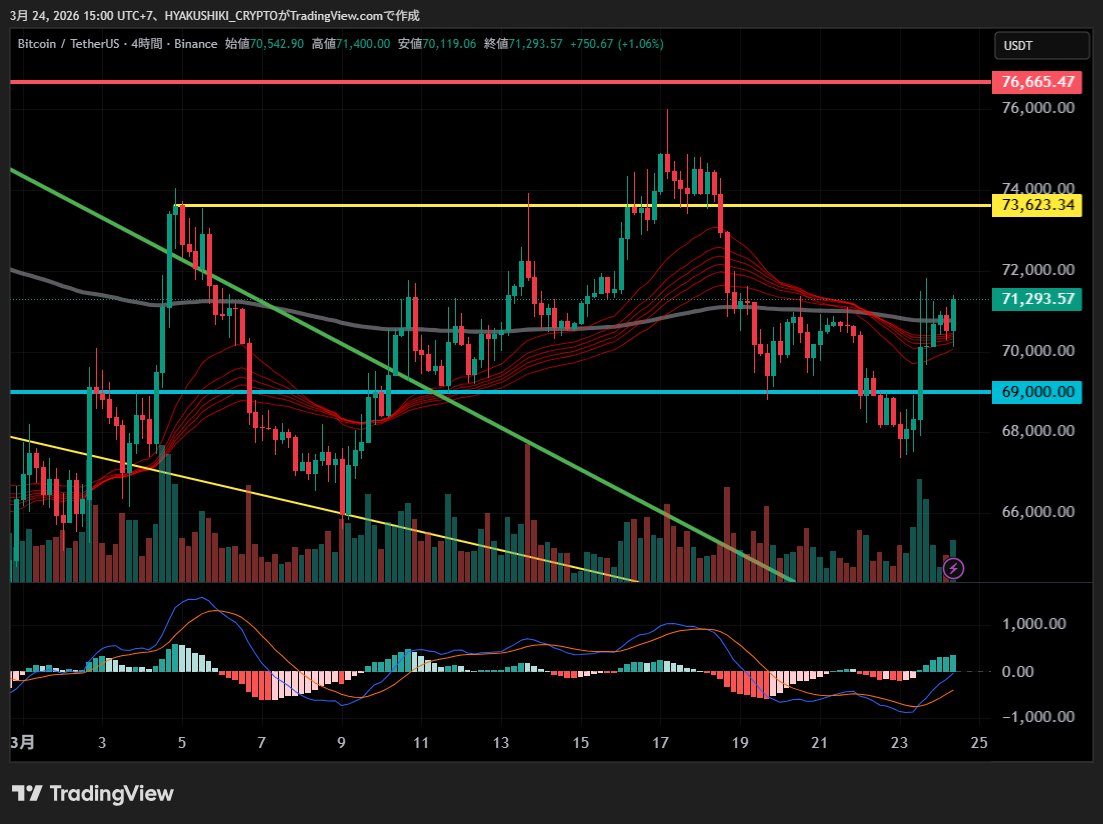Click the chart creation timestamp header text
The width and height of the screenshot is (1103, 824).
pos(215,15)
